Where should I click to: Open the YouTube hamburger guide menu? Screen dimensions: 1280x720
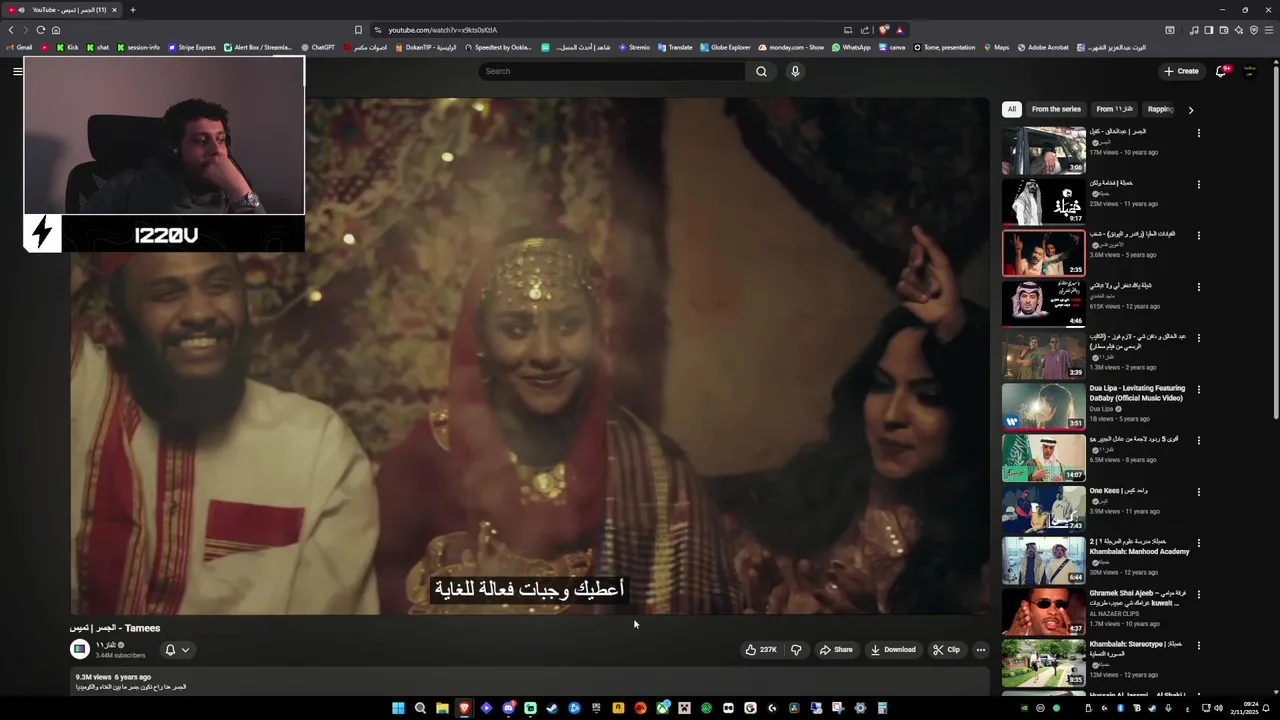(x=17, y=71)
